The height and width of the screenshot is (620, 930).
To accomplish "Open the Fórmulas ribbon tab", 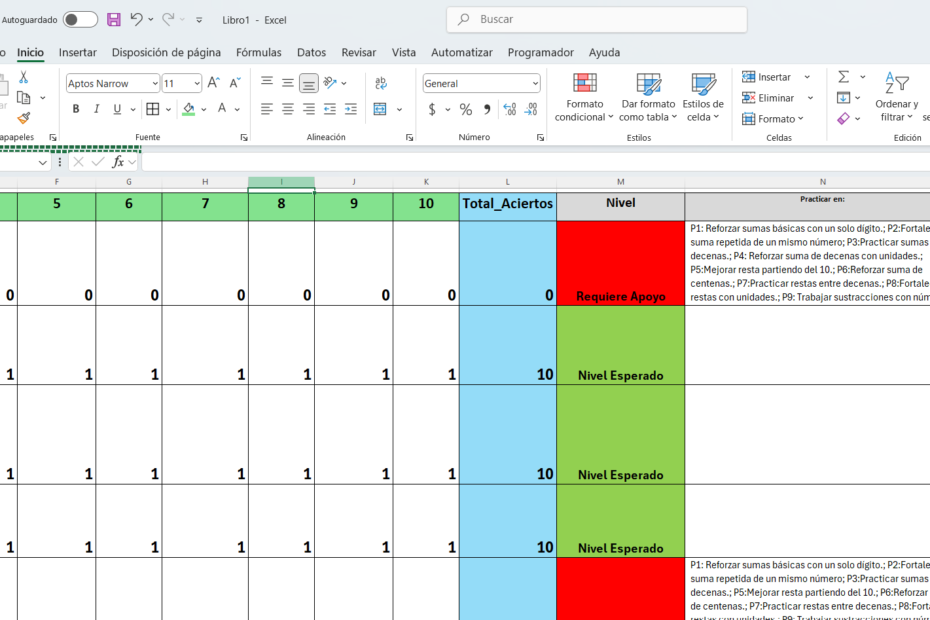I will pyautogui.click(x=259, y=52).
